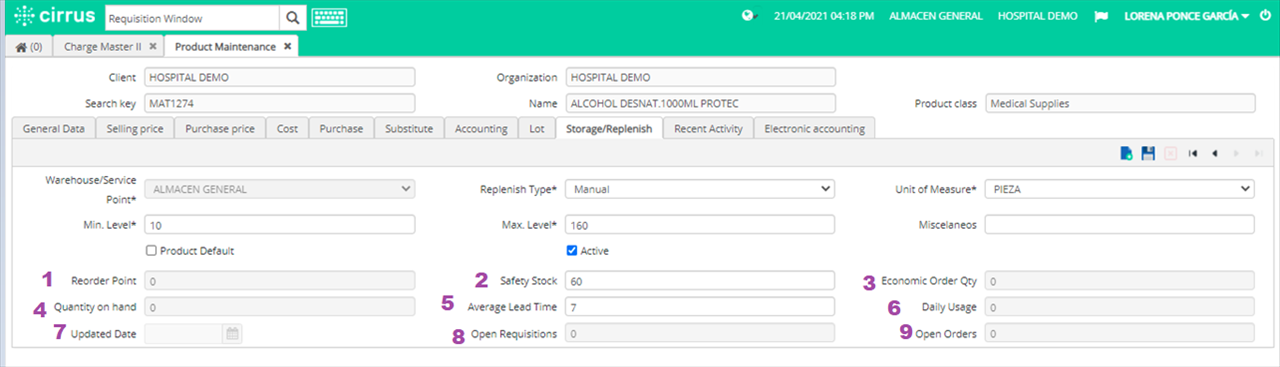1280x367 pixels.
Task: Click the new record icon
Action: pyautogui.click(x=1127, y=153)
